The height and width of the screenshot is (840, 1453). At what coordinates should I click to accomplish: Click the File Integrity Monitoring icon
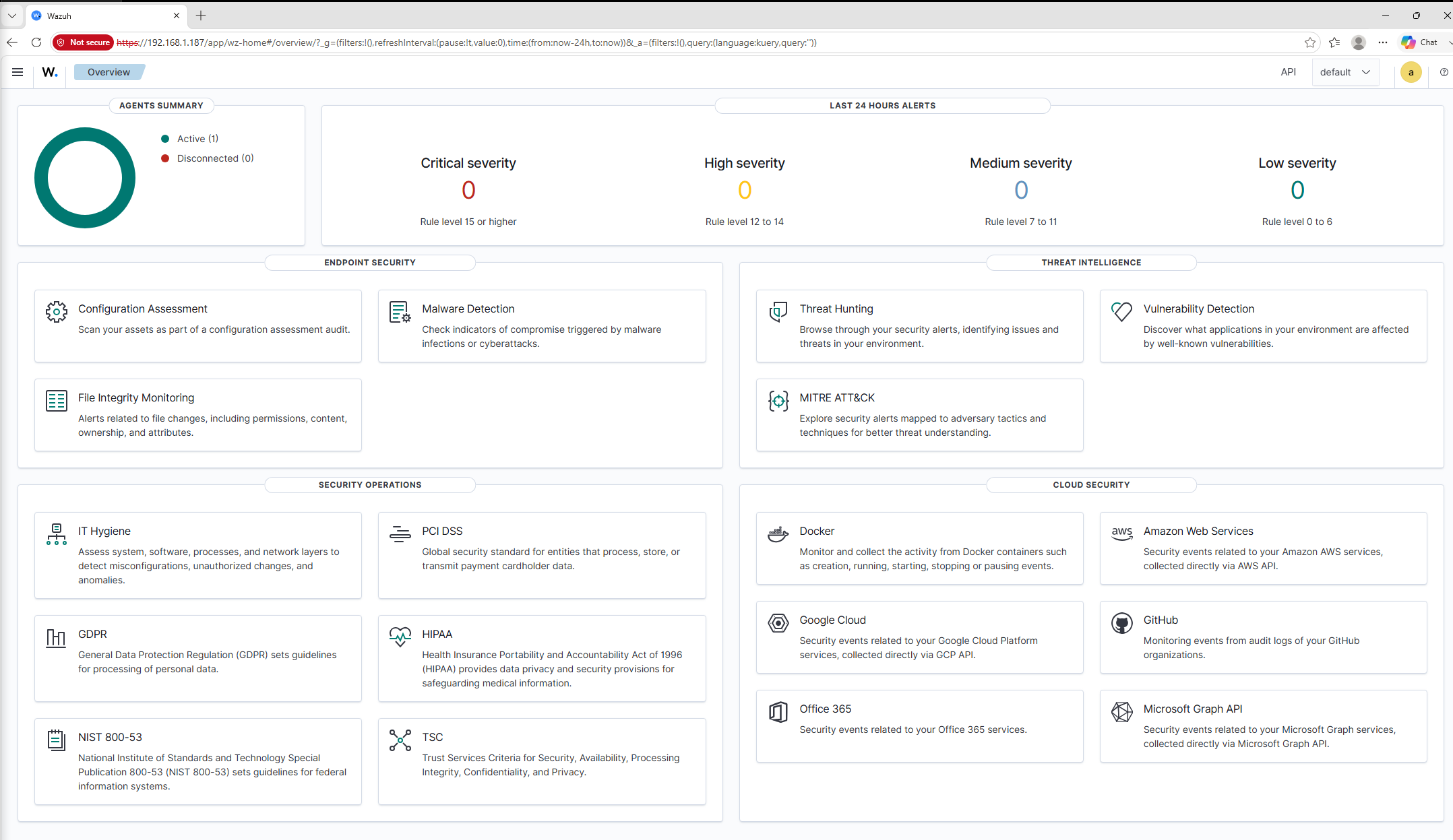coord(57,401)
